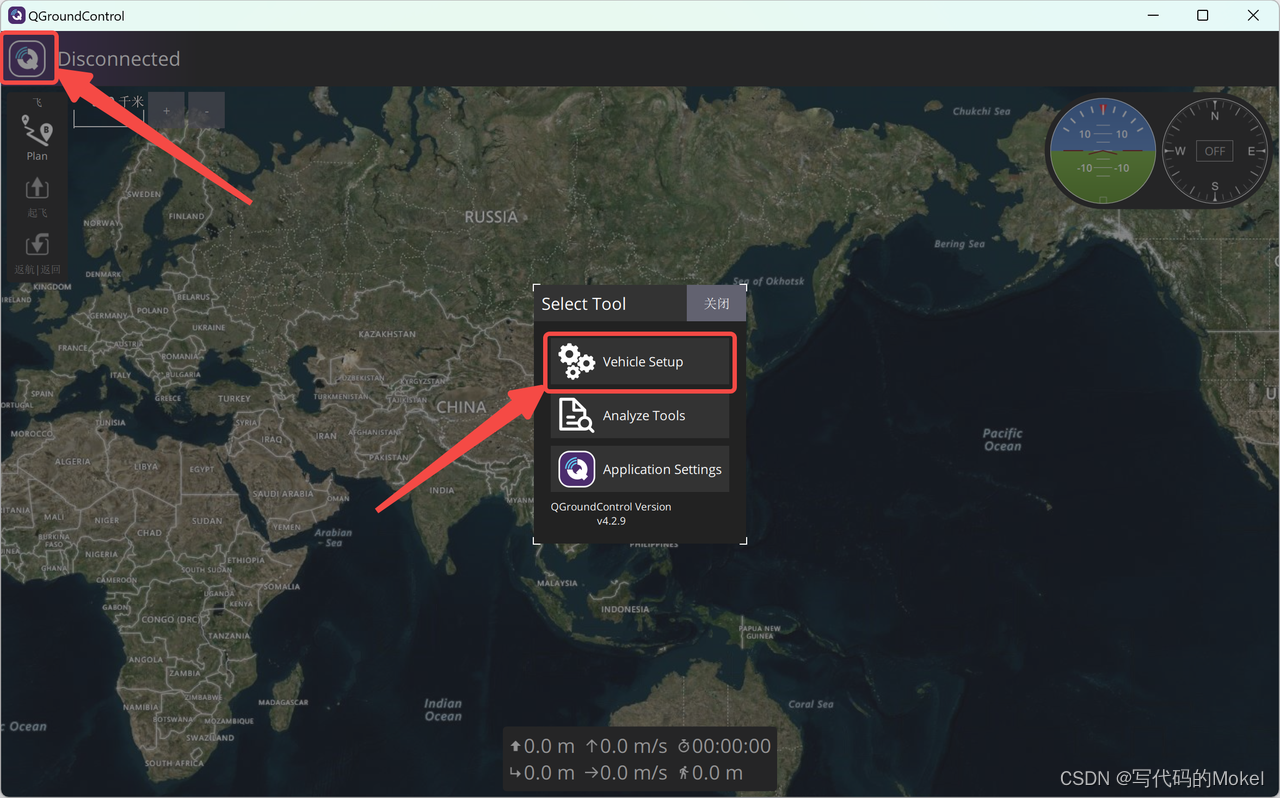Click the 起飞 takeoff icon
This screenshot has height=798, width=1280.
click(37, 188)
